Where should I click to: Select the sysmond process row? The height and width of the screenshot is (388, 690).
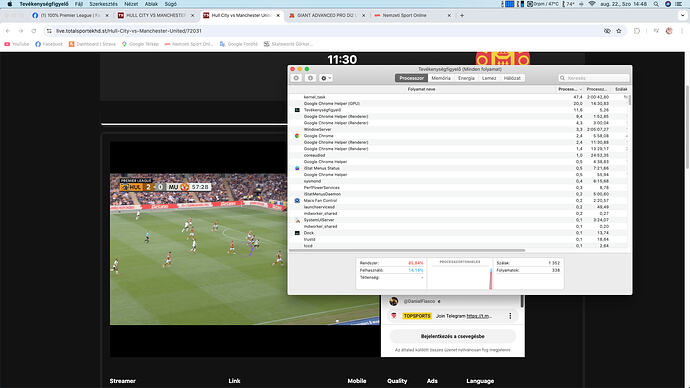click(458, 181)
